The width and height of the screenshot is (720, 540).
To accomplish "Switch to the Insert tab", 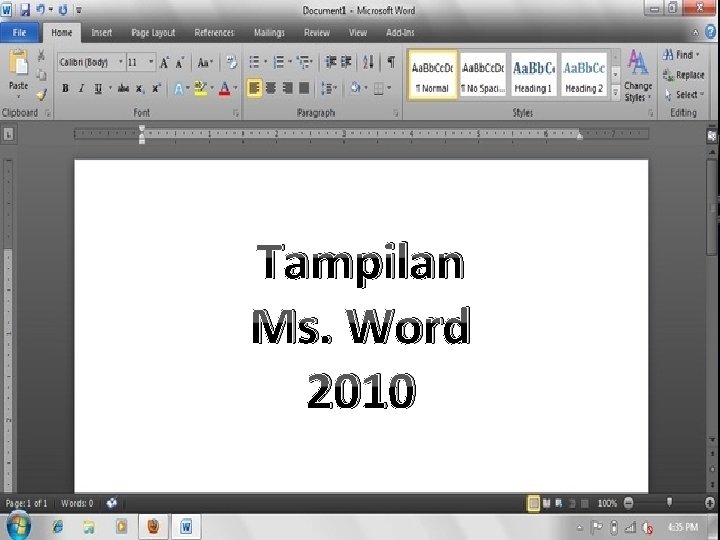I will click(x=101, y=33).
